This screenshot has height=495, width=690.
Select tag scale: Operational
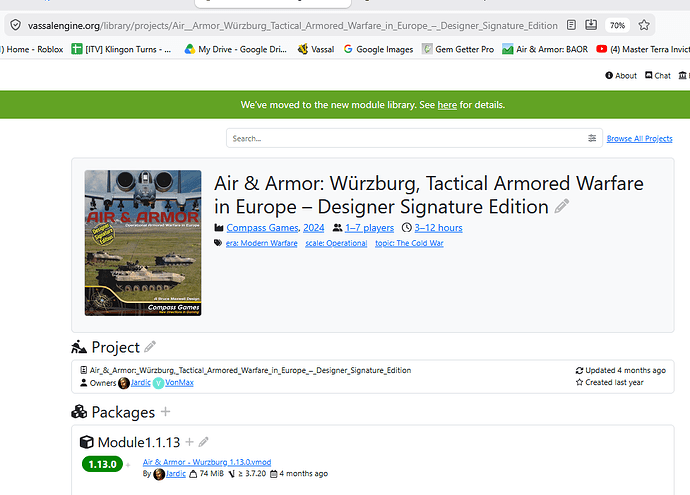[x=336, y=243]
